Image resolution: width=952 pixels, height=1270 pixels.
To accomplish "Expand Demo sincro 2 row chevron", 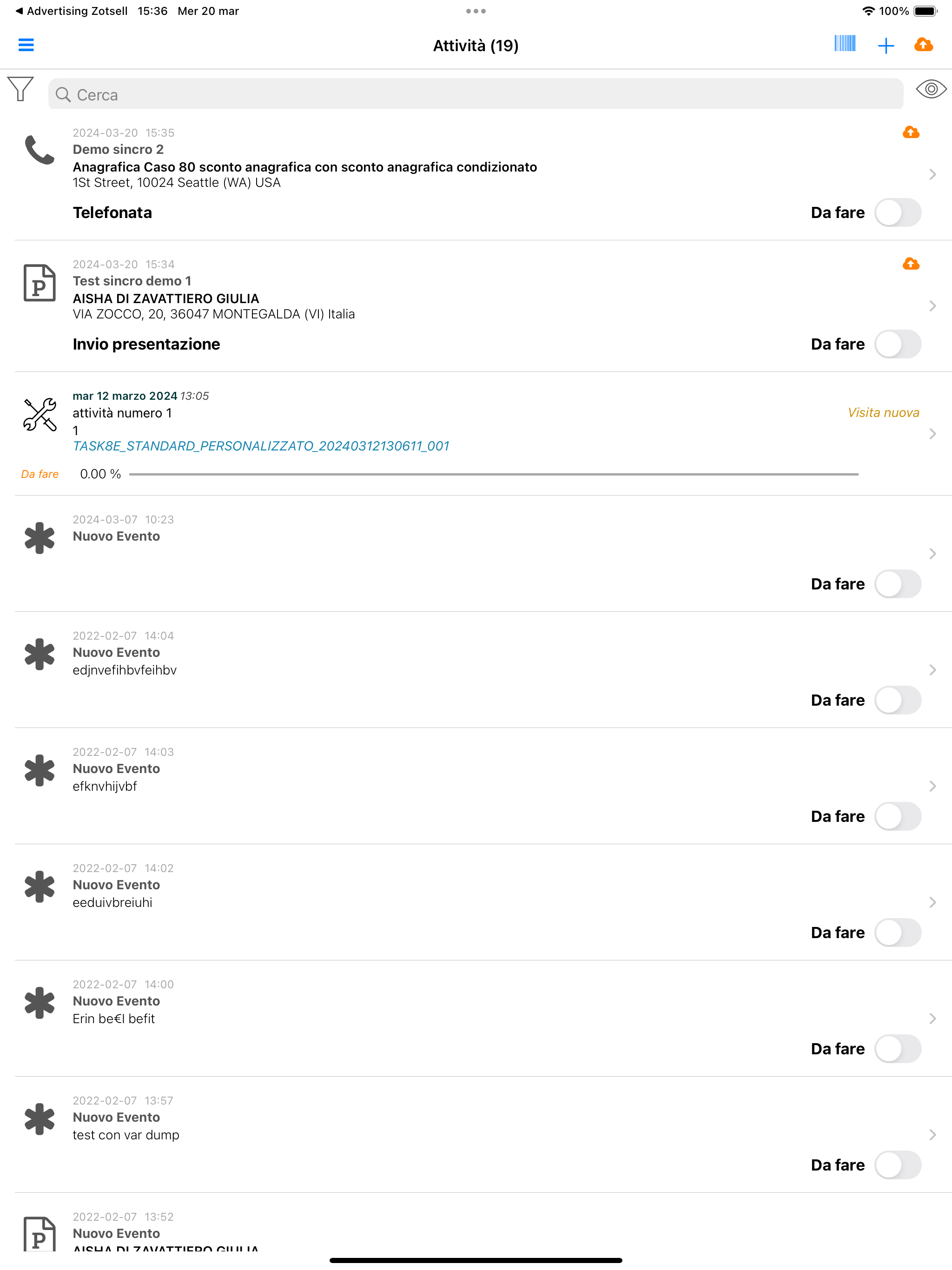I will (x=932, y=174).
